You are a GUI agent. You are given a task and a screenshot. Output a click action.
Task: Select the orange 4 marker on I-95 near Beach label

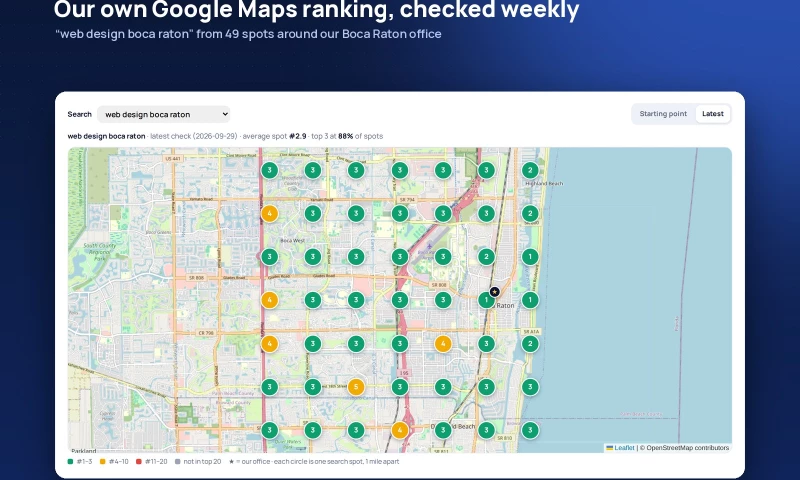[399, 430]
